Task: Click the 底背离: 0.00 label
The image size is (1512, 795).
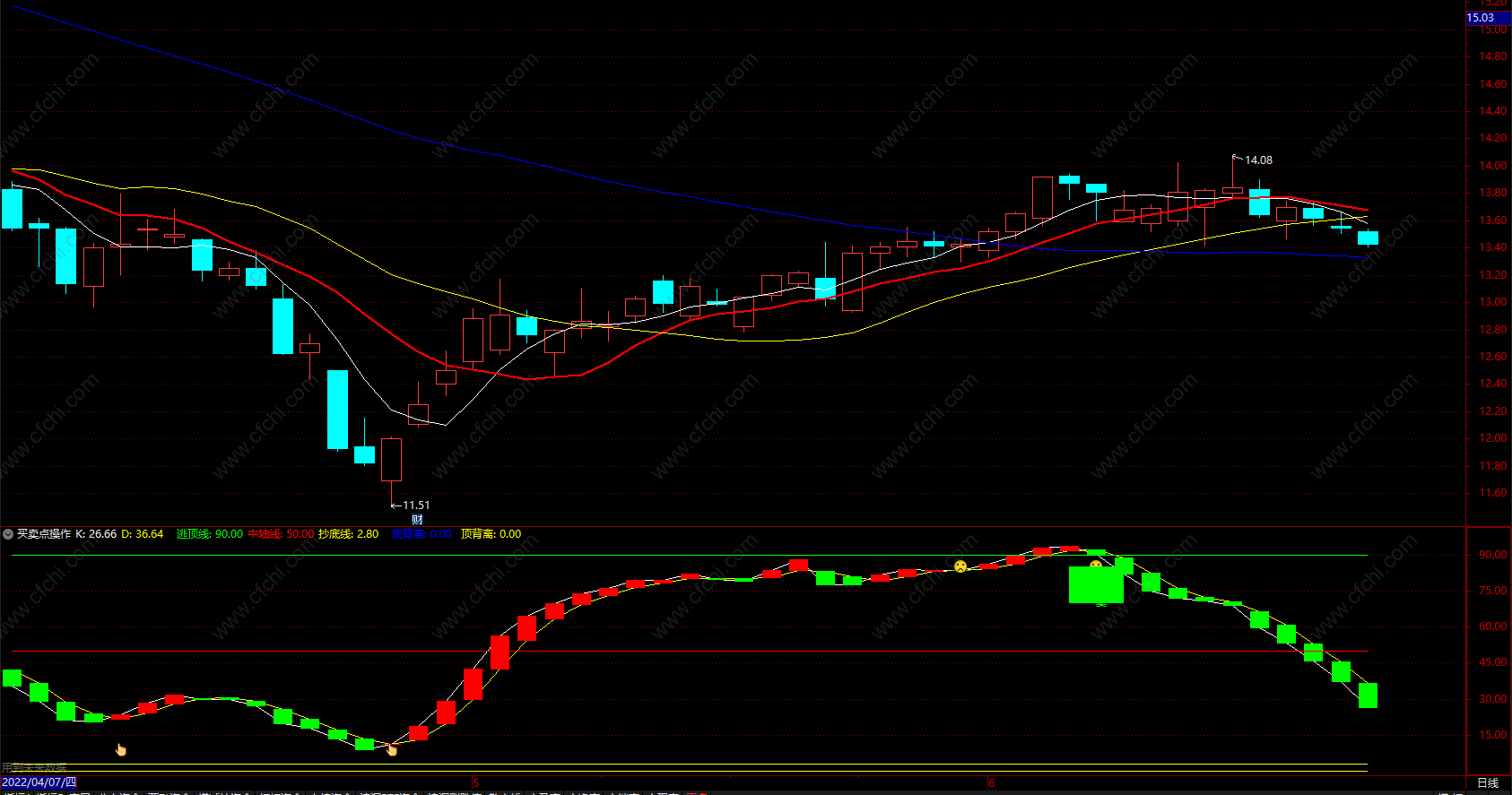Action: tap(421, 534)
